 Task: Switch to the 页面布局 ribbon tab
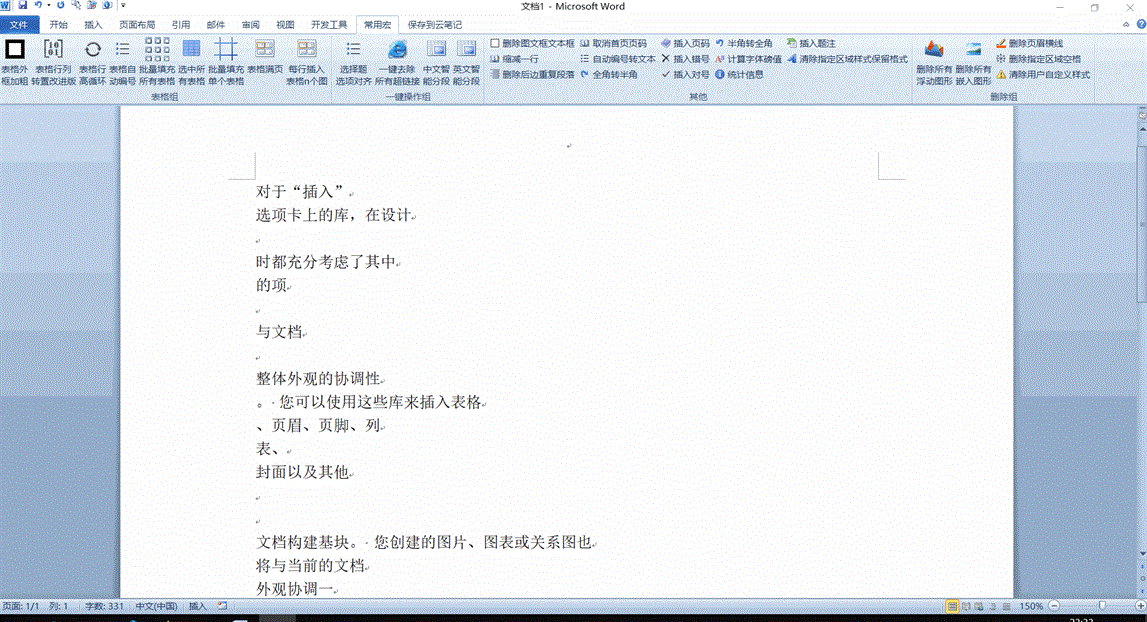click(136, 24)
